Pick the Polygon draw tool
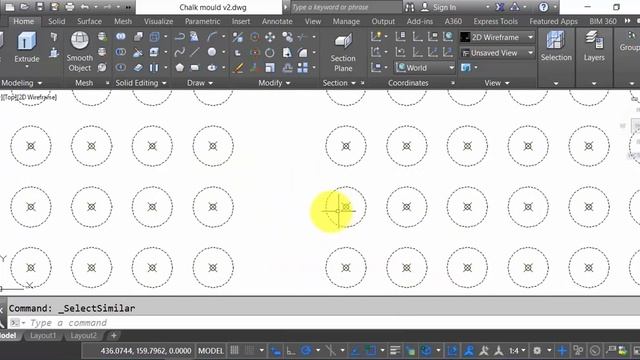 click(x=180, y=67)
